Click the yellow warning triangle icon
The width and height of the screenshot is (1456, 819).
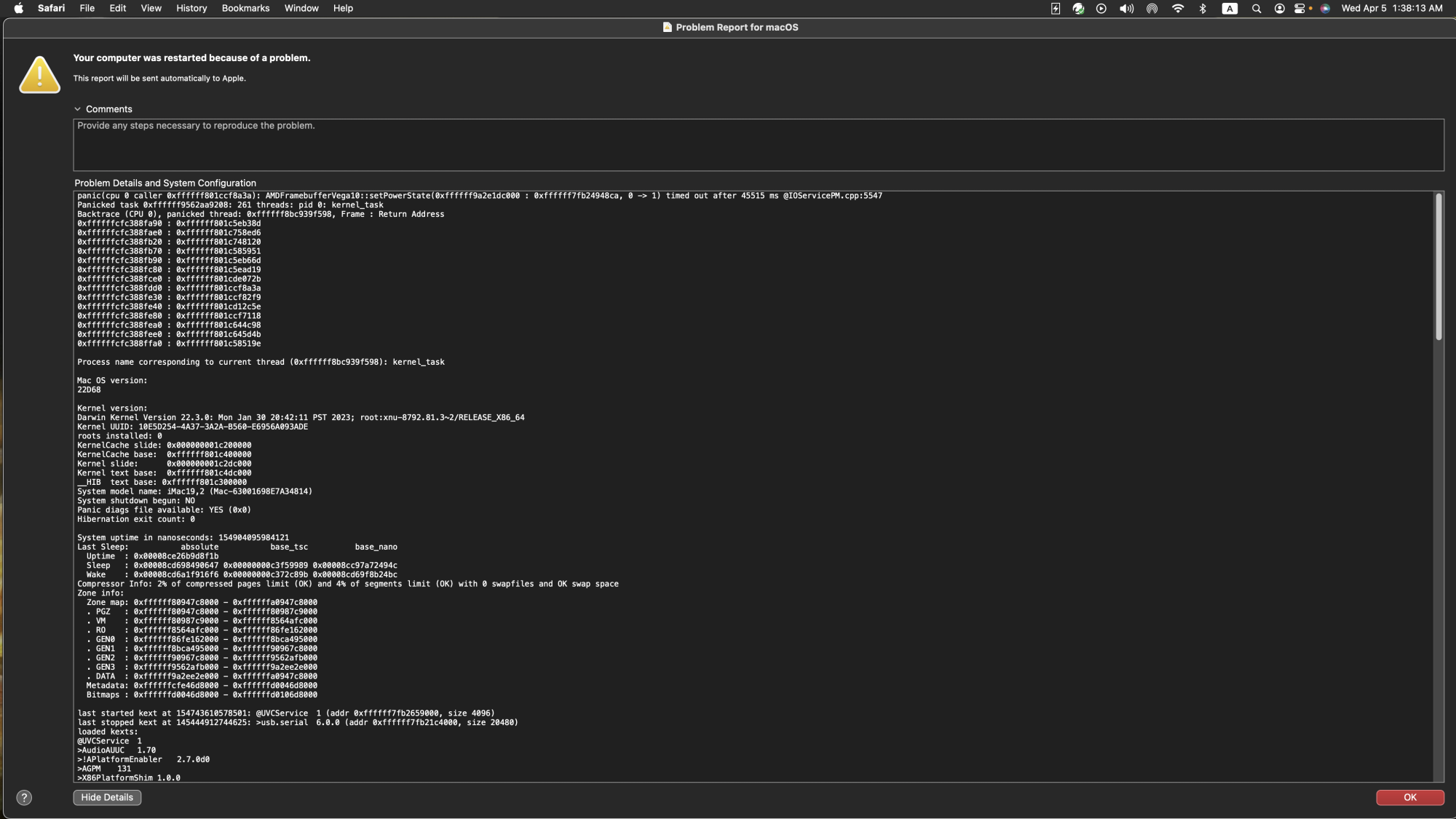[39, 74]
